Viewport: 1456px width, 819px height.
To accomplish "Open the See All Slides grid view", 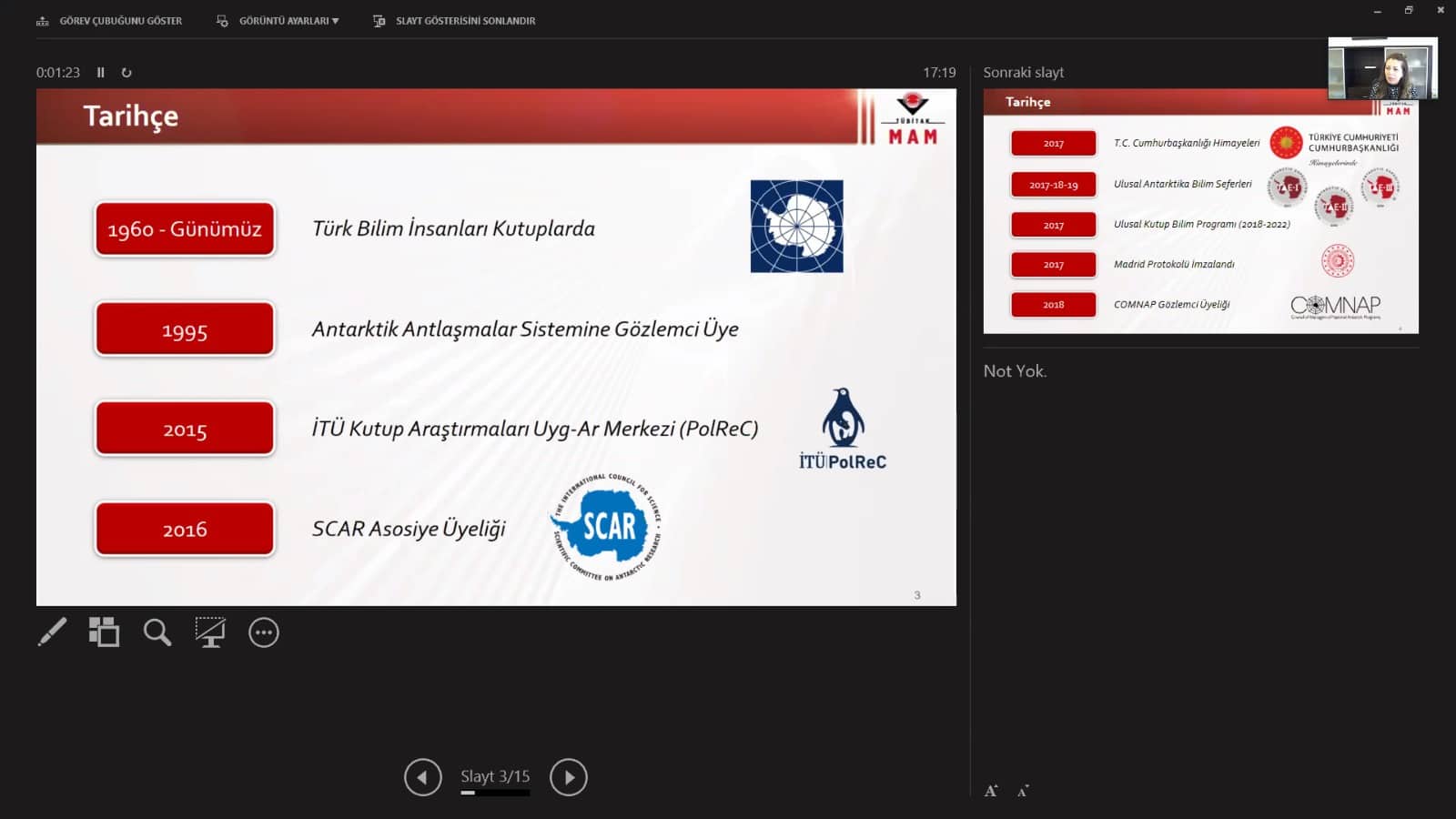I will point(104,632).
